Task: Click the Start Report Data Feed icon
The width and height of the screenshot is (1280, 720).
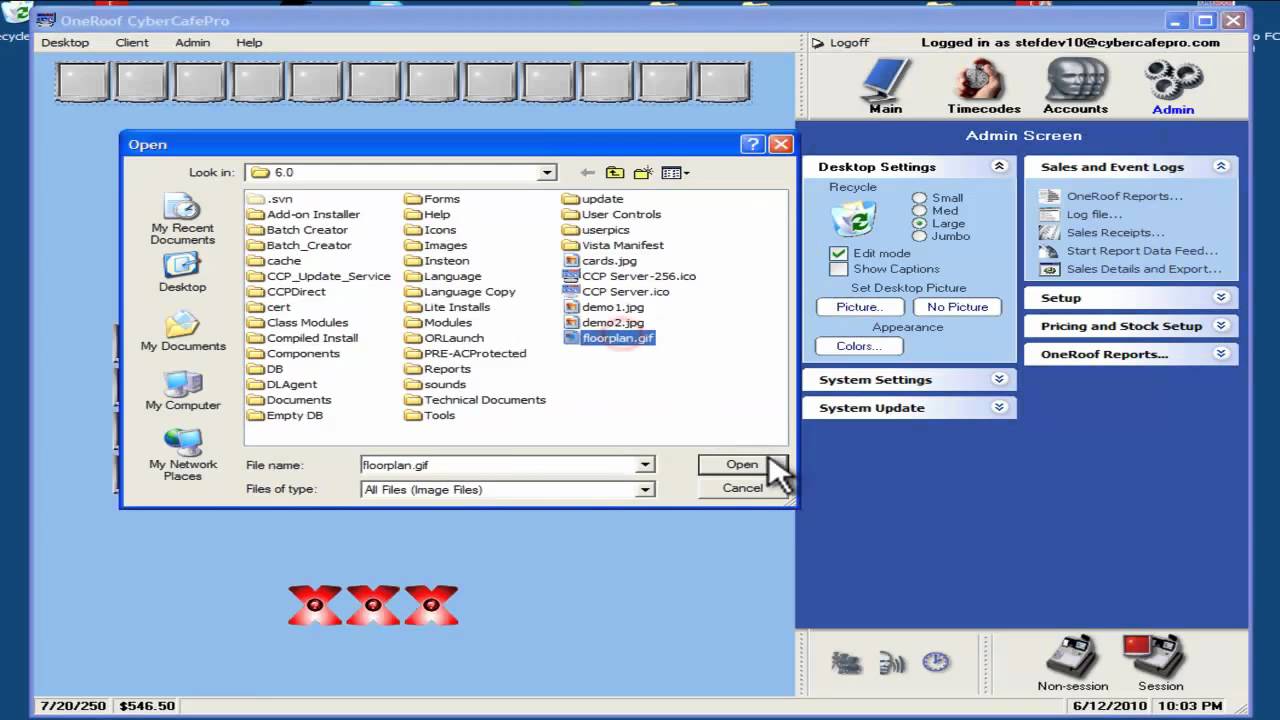Action: coord(1049,251)
